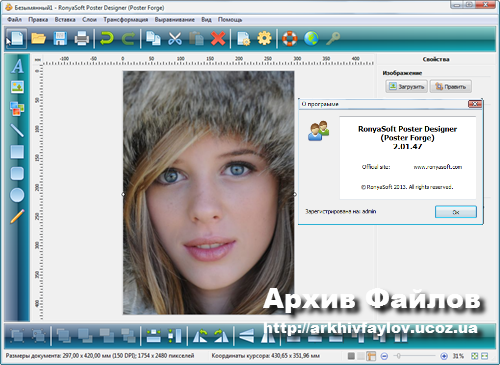Screen dimensions: 500x365
Task: Click four-arrow fit-to-window zoom icon
Action: click(475, 356)
